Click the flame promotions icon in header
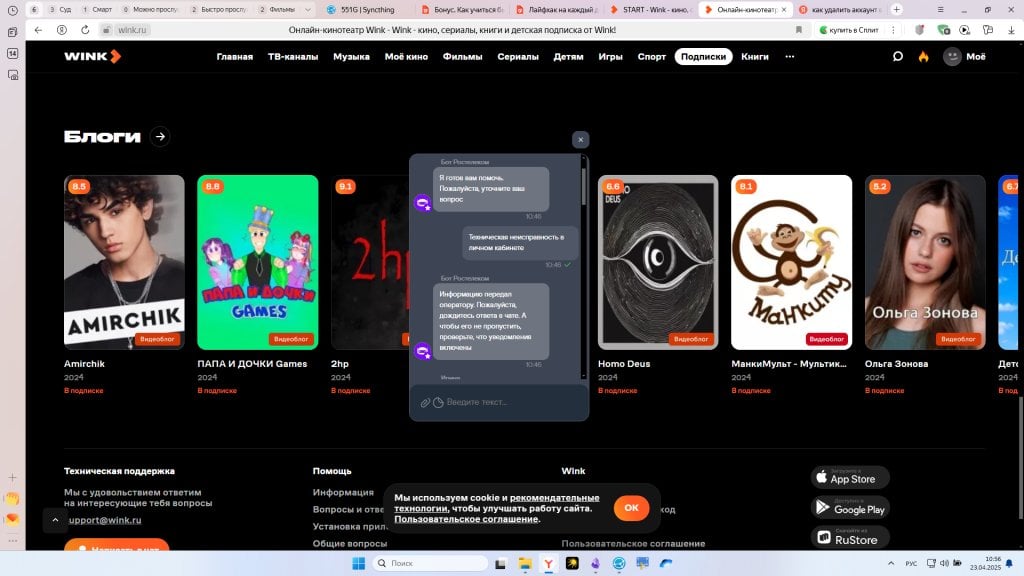This screenshot has height=576, width=1024. pyautogui.click(x=923, y=57)
